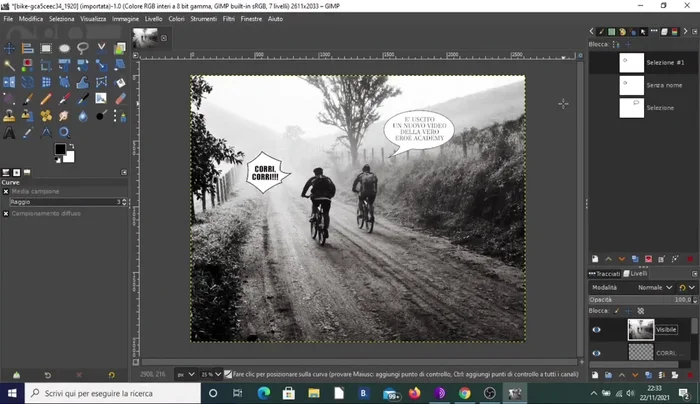Click the Windows taskbar search box

100,394
